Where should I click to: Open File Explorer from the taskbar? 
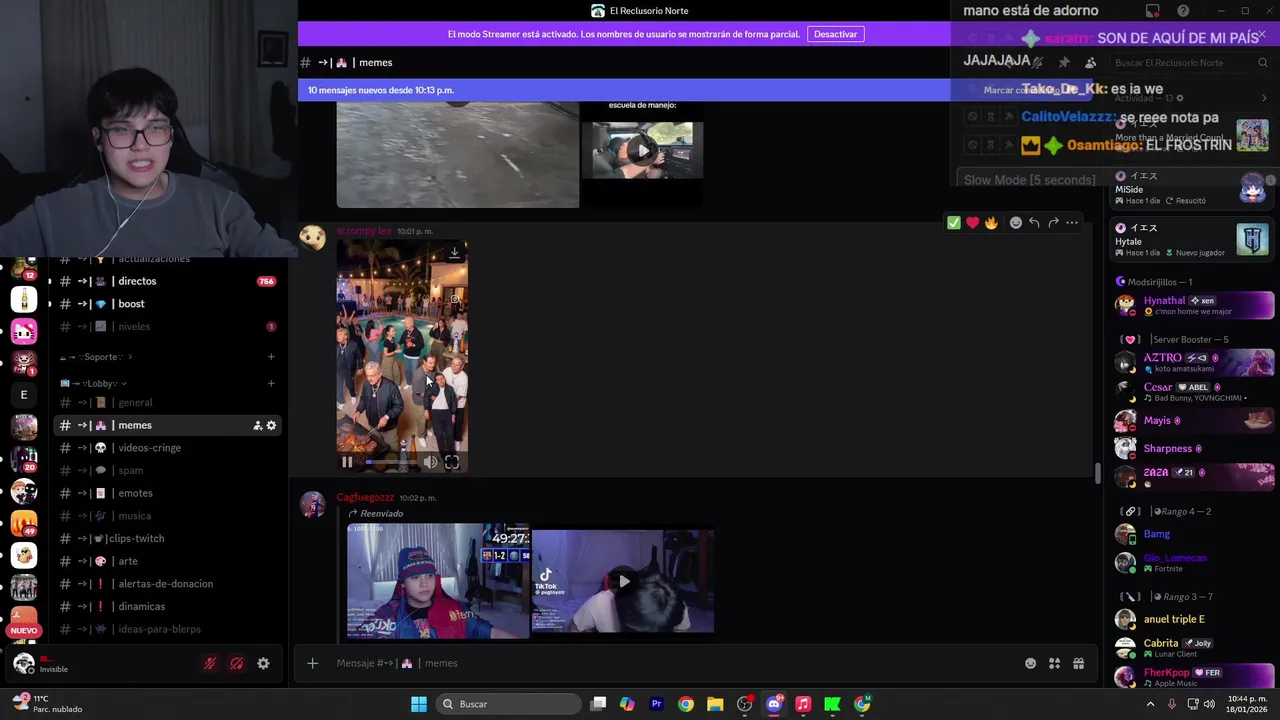[x=715, y=704]
